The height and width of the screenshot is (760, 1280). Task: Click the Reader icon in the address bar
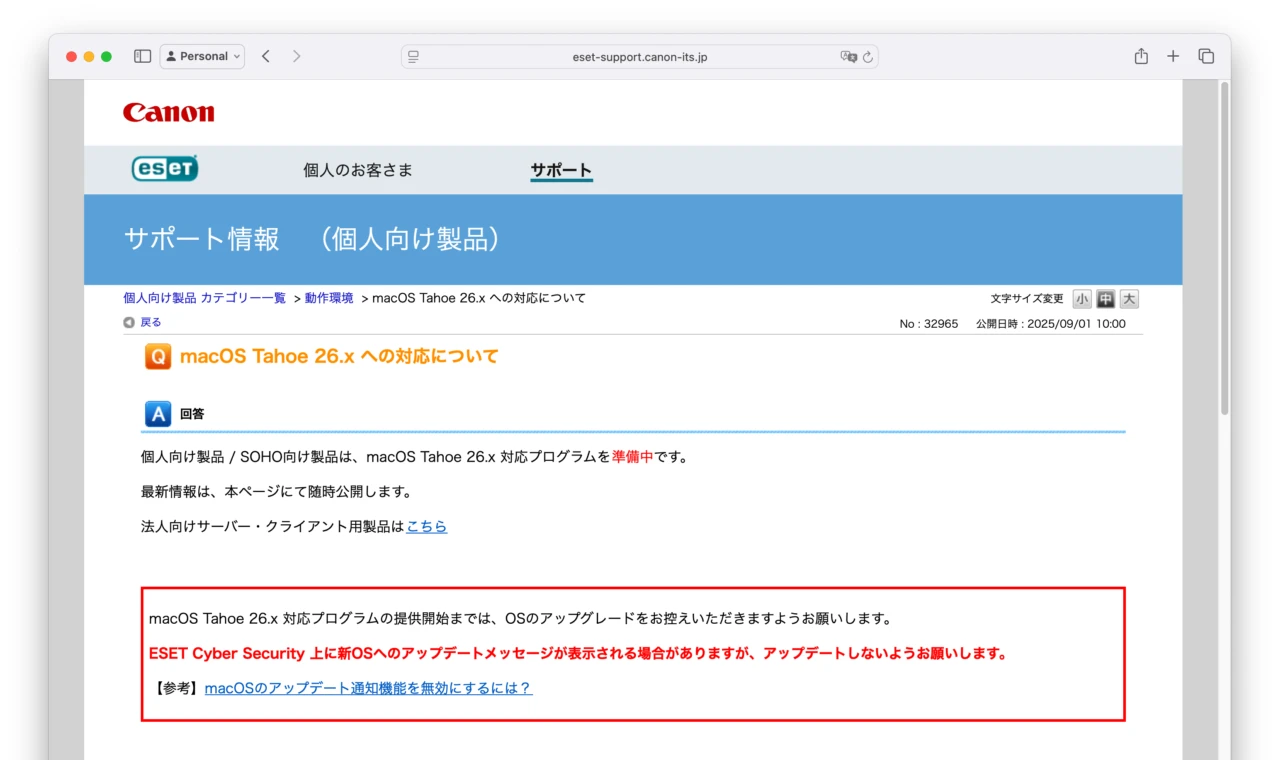413,56
